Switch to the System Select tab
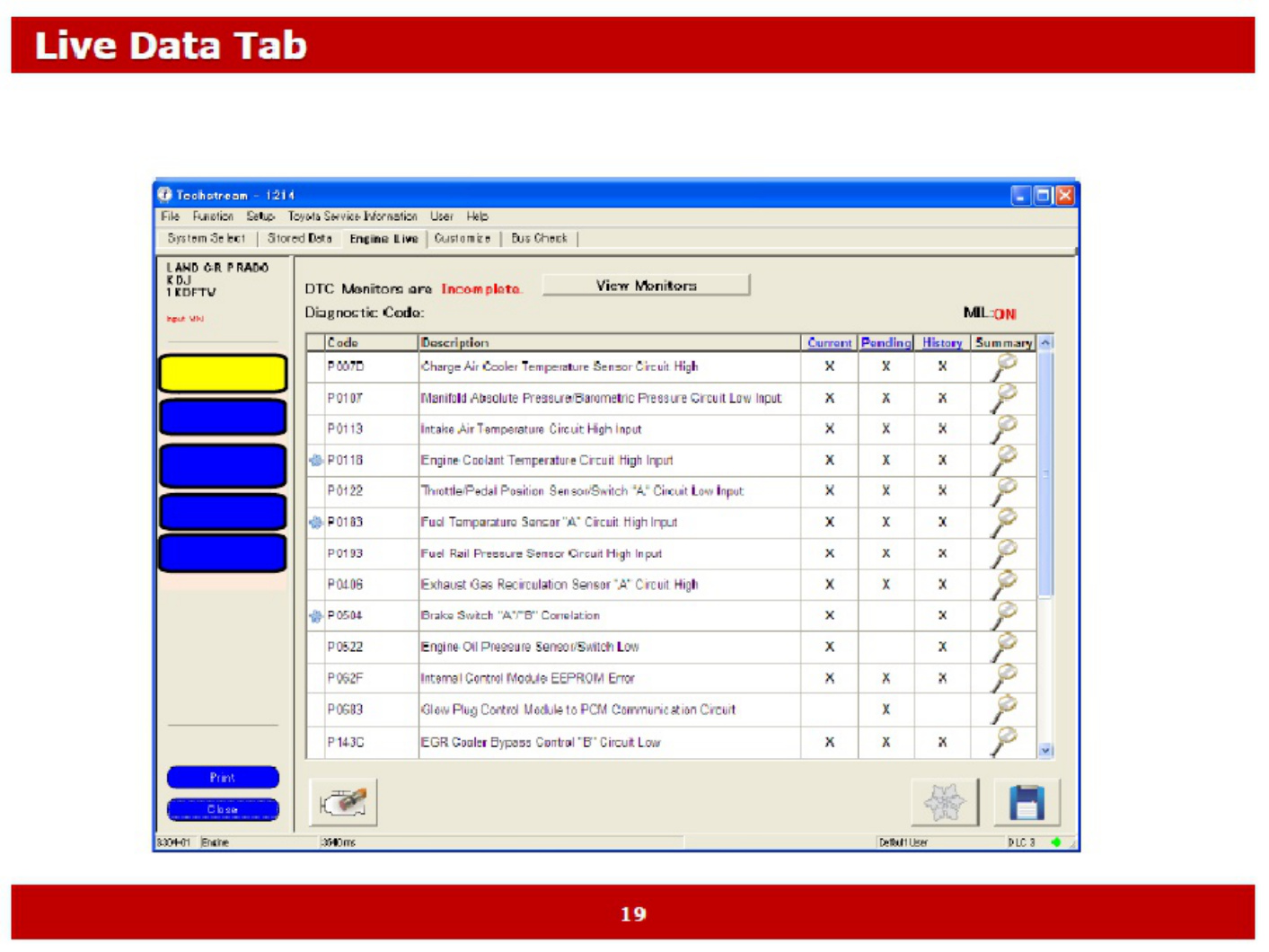 206,239
